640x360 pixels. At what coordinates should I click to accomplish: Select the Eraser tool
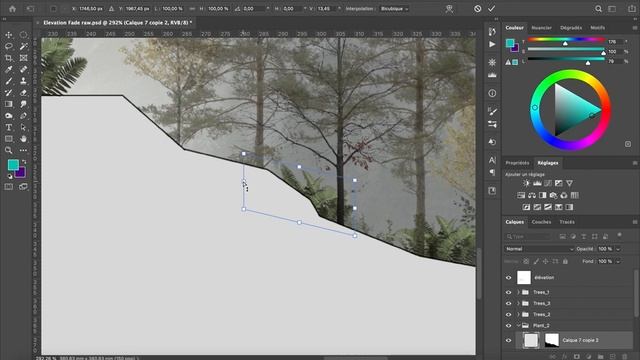tap(23, 93)
